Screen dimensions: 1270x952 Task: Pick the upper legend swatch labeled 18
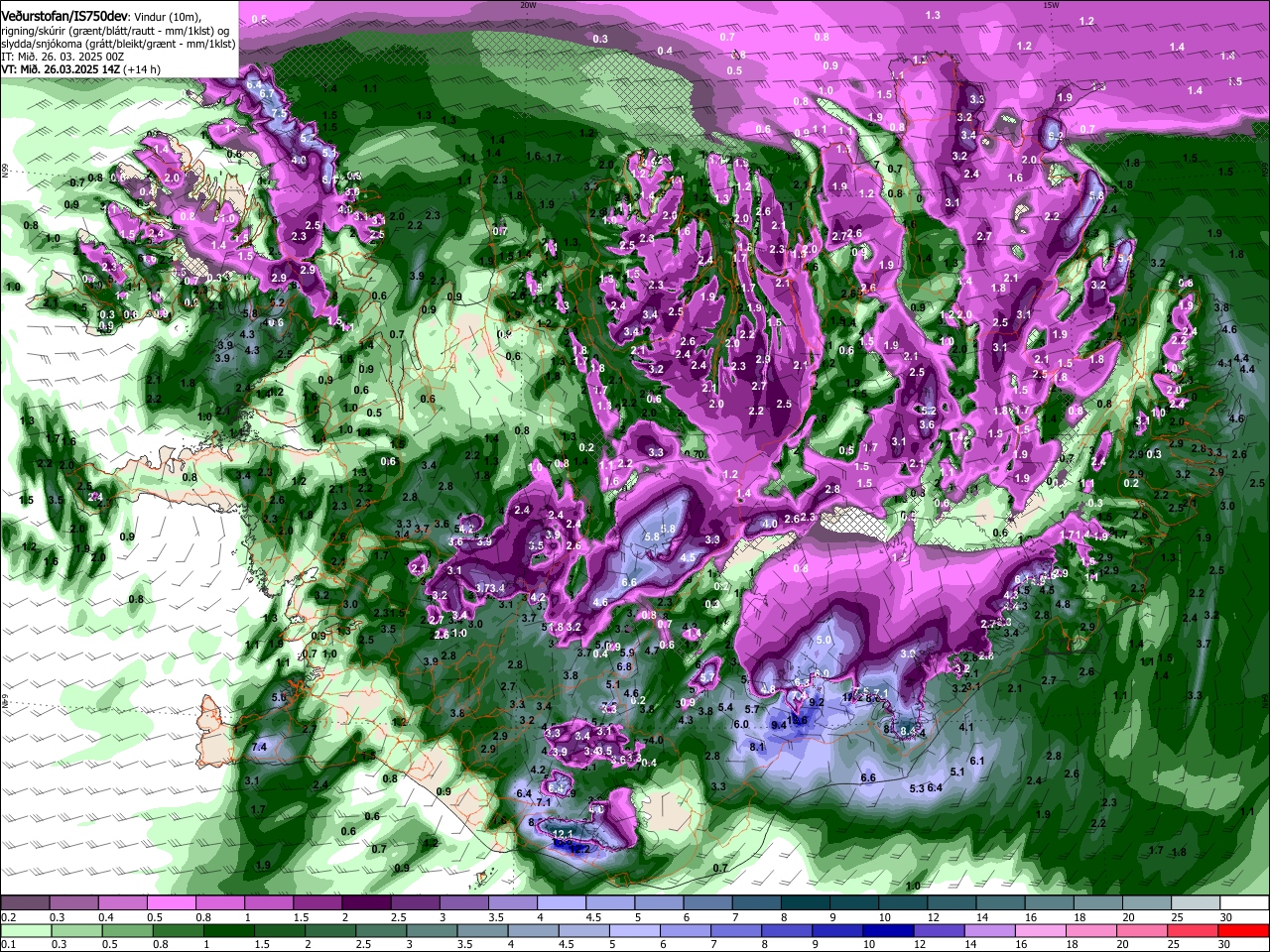click(x=1097, y=902)
